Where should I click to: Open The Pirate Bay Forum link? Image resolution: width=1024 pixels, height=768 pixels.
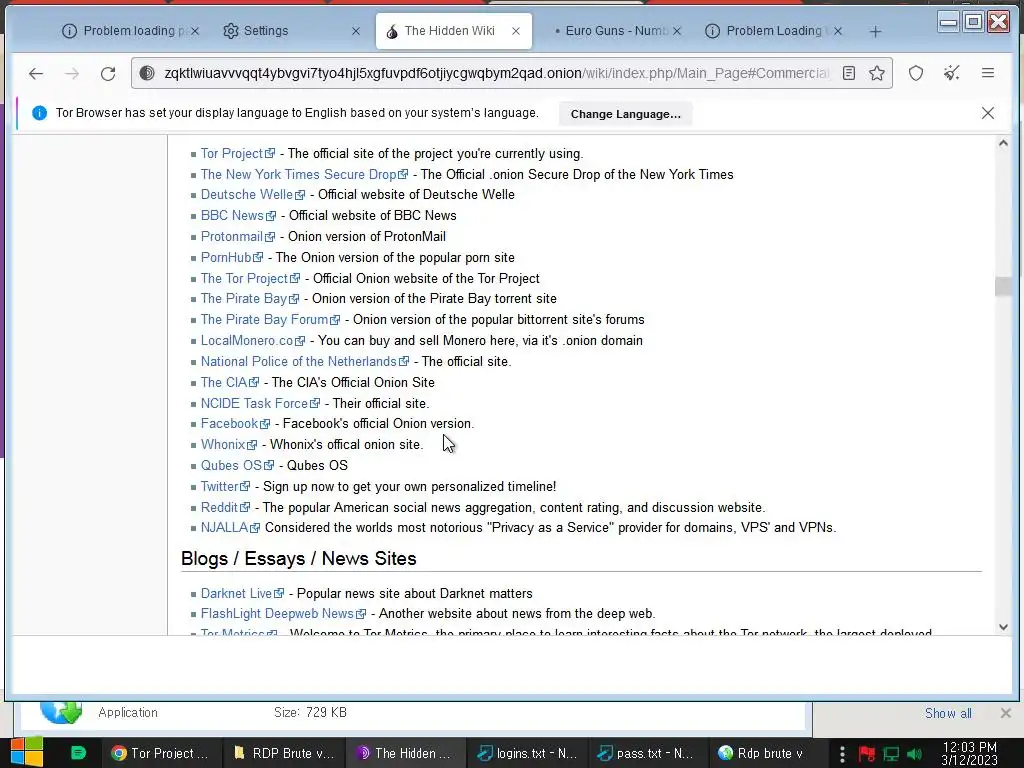[270, 319]
